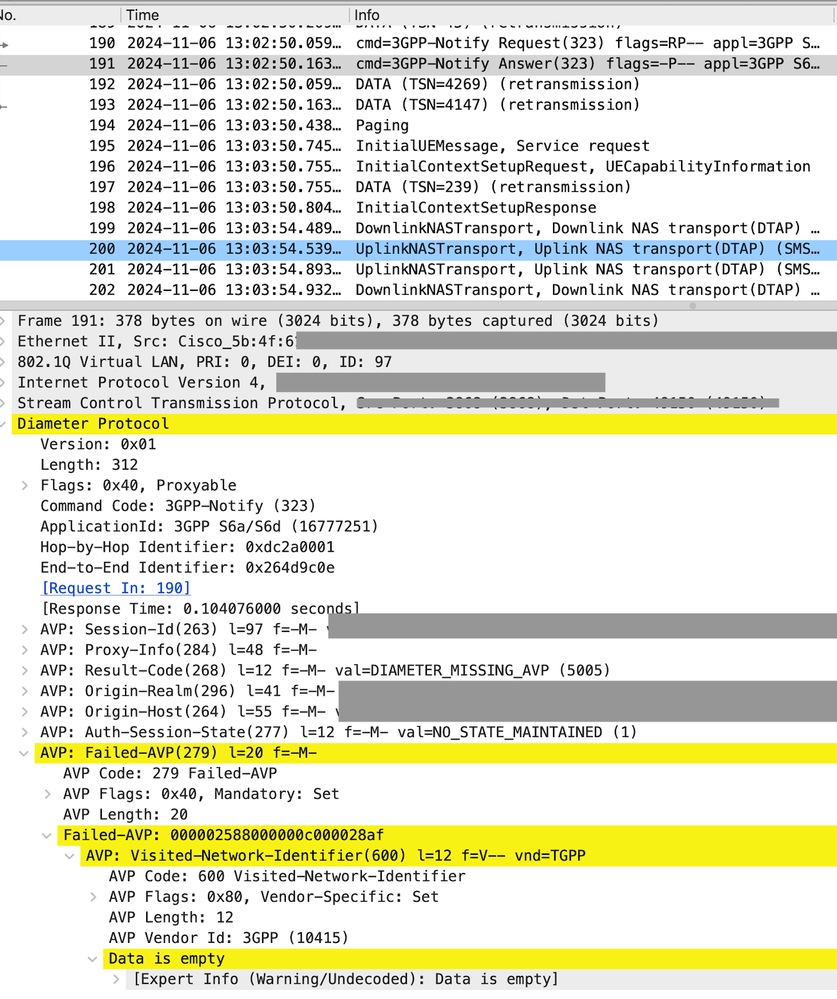This screenshot has height=999, width=837.
Task: Select packet 196 InitialContextSetupRequest
Action: pyautogui.click(x=418, y=166)
